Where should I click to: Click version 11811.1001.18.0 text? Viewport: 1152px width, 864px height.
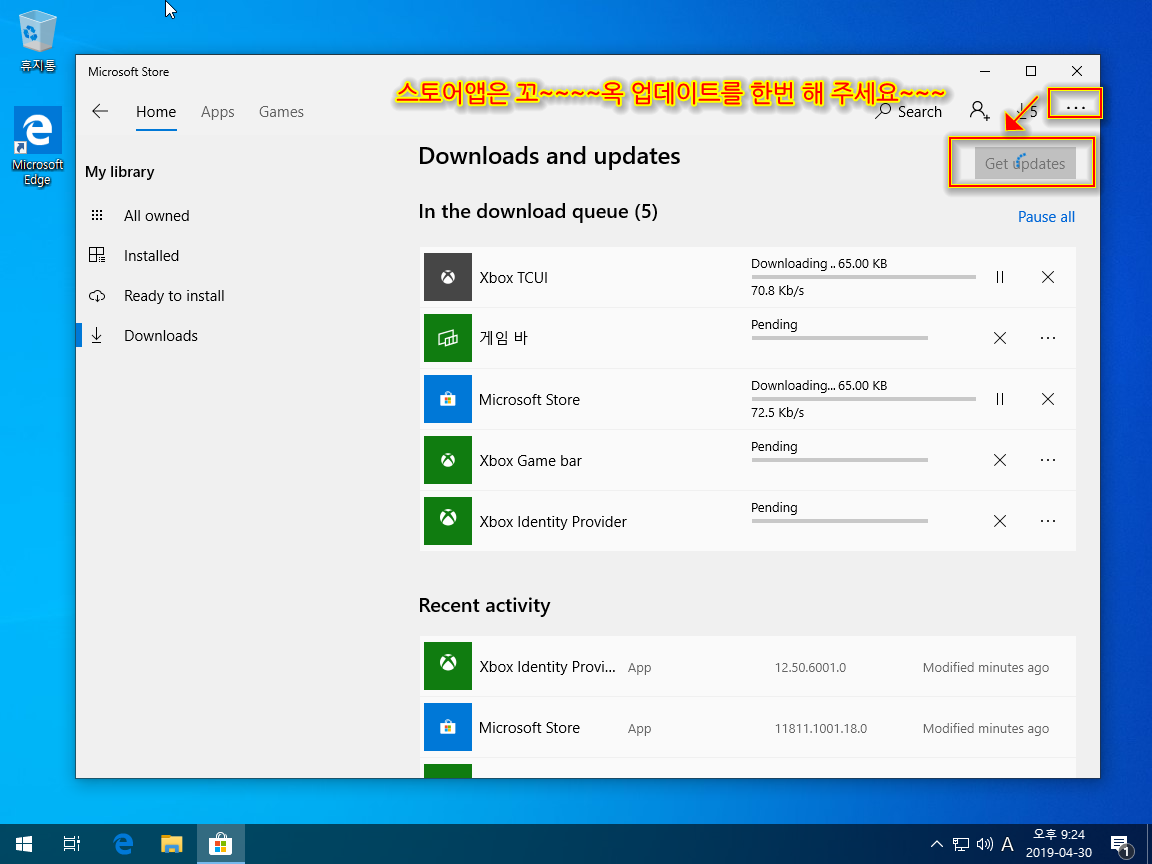pos(821,729)
